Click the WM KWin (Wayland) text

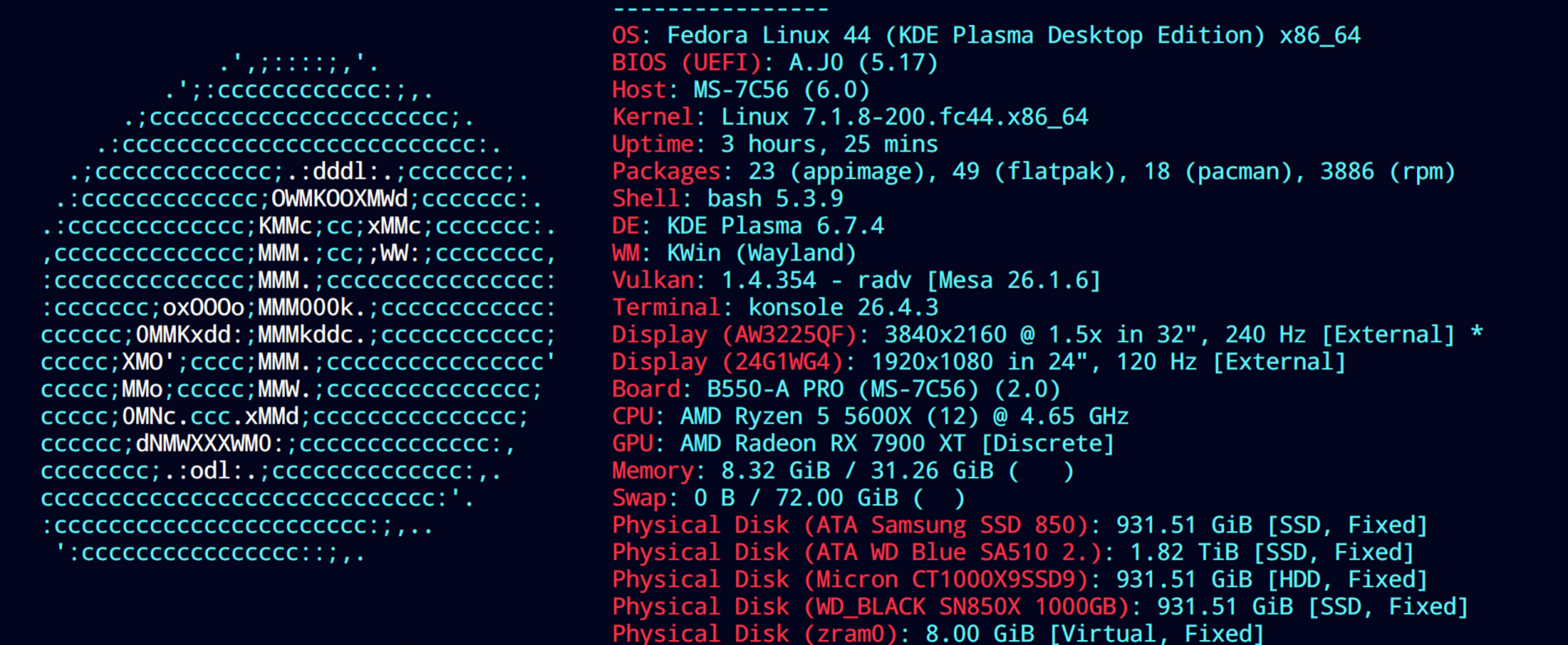[734, 253]
